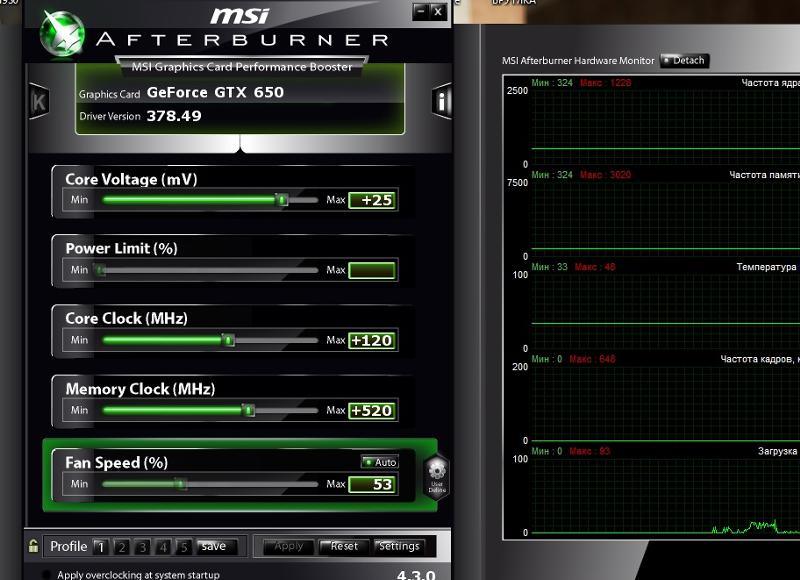Detach the Hardware Monitor panel

(x=684, y=61)
